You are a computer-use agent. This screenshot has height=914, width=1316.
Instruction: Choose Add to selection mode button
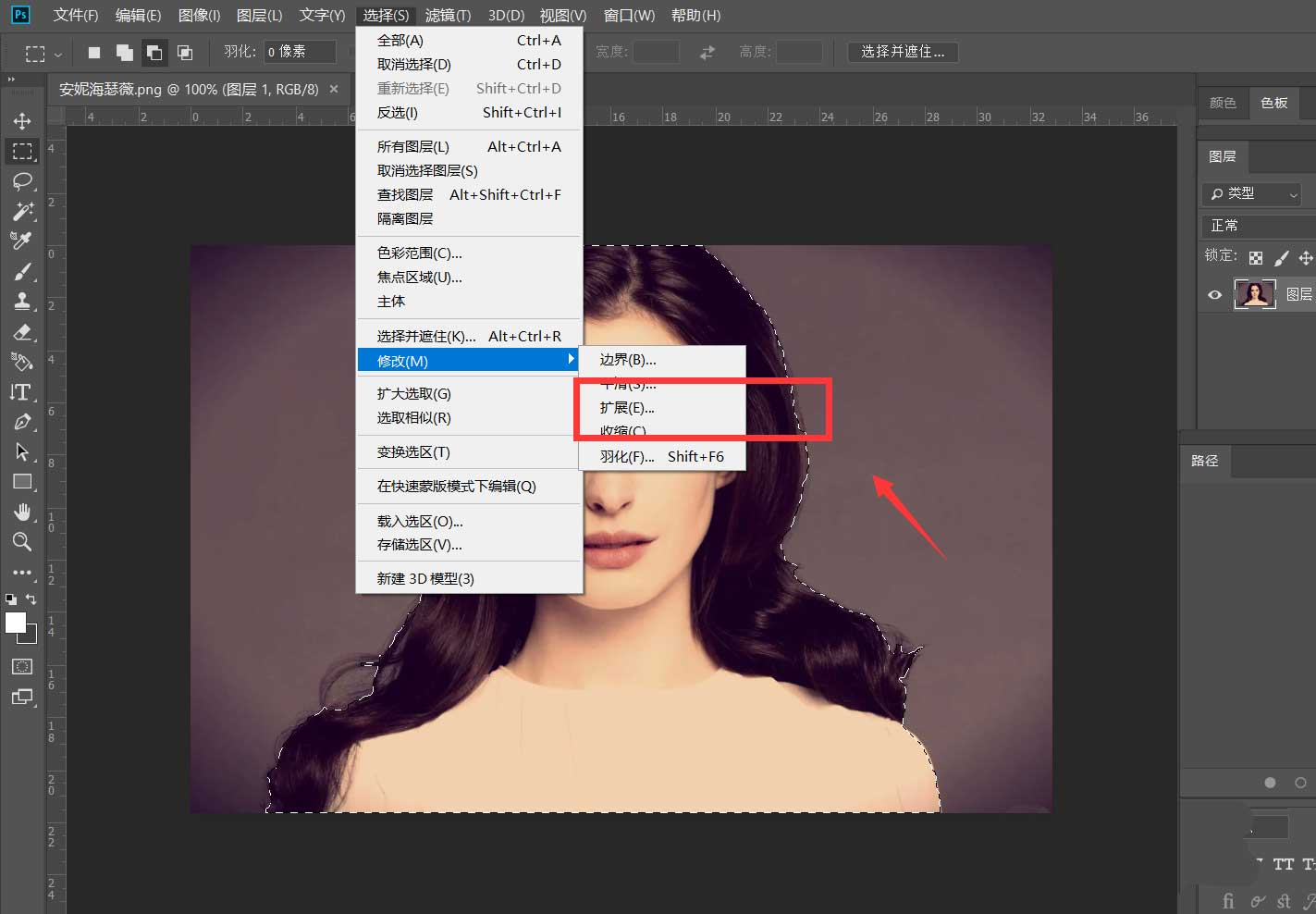tap(124, 53)
